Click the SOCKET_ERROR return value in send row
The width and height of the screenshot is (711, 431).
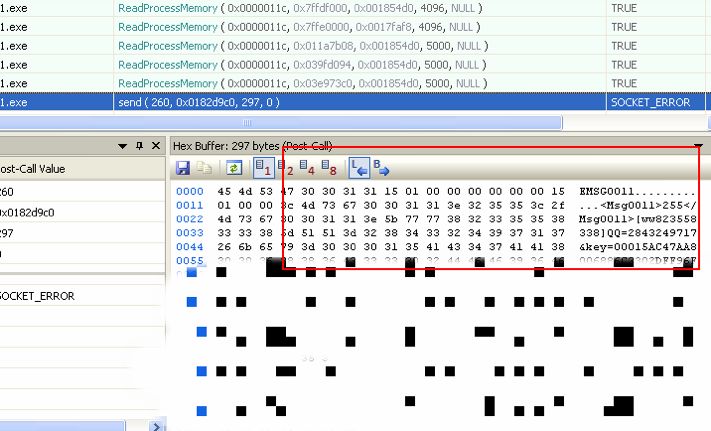650,102
